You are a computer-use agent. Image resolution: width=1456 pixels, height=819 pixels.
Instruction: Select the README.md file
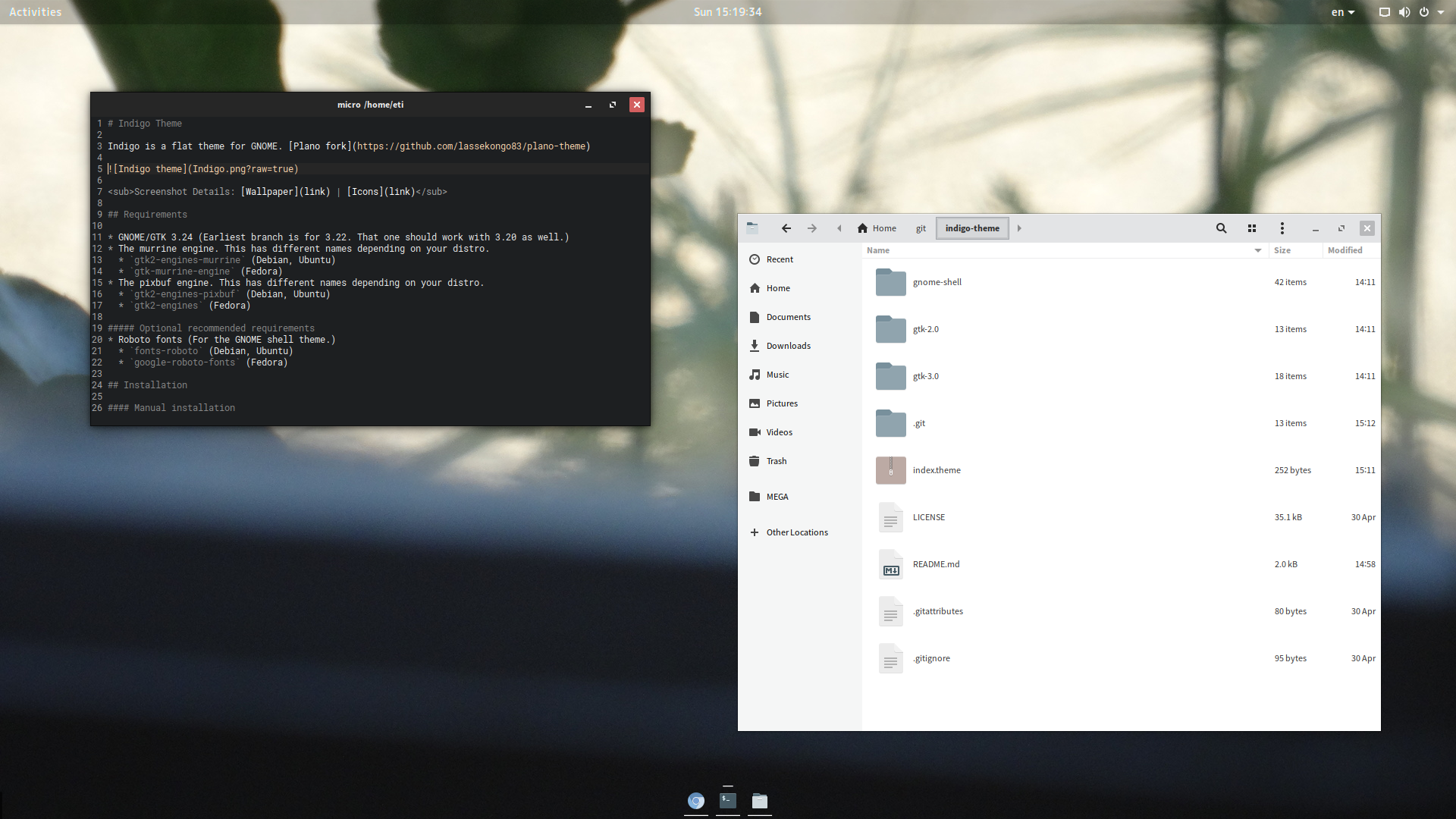936,564
